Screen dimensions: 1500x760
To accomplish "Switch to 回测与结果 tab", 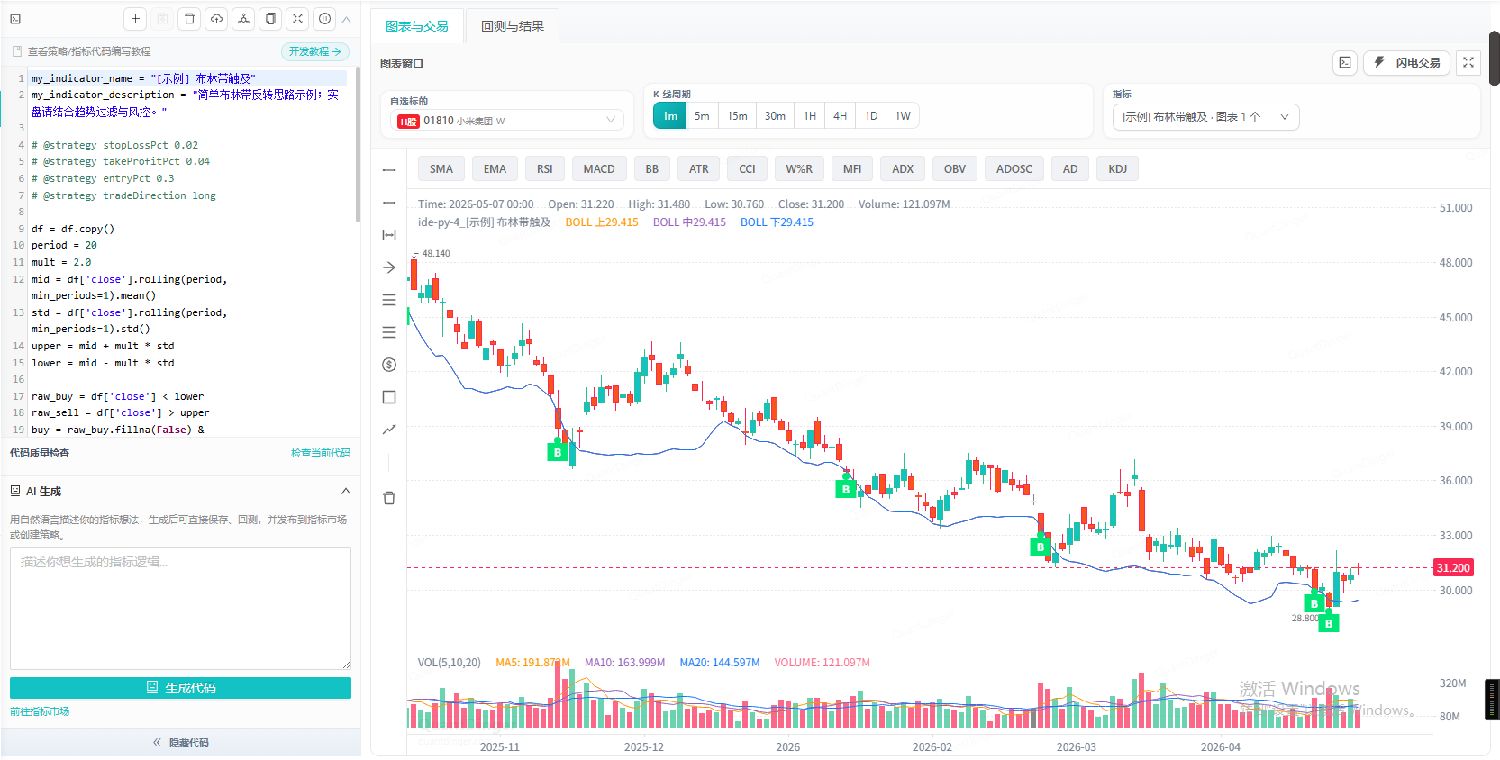I will point(512,27).
